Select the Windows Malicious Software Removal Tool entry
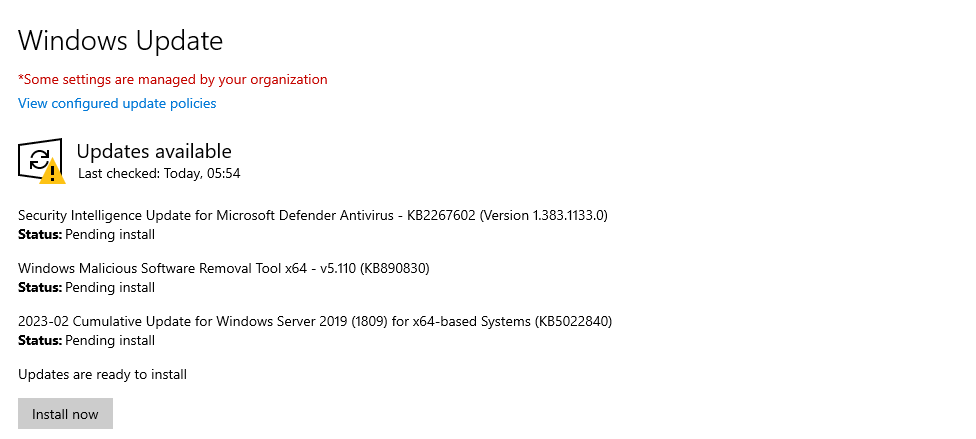Image resolution: width=976 pixels, height=439 pixels. coord(160,268)
